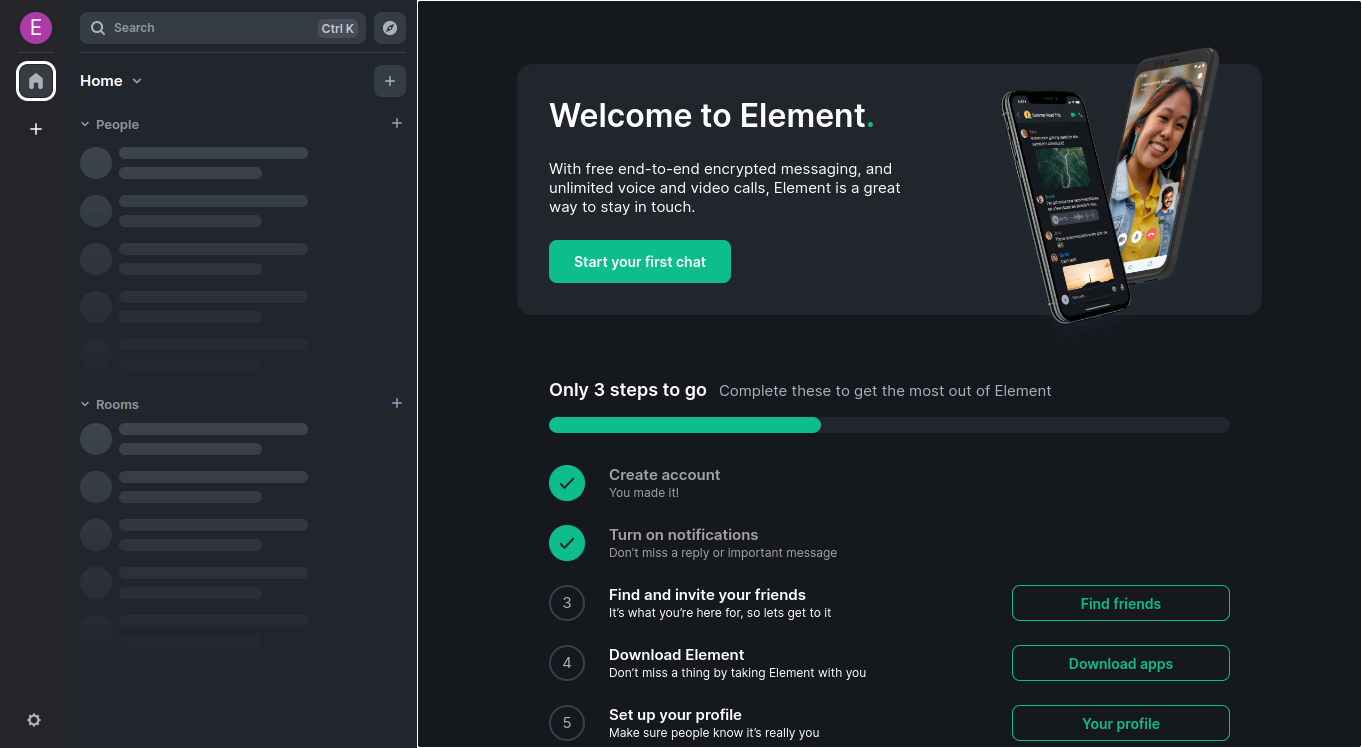Click the Search field
The width and height of the screenshot is (1362, 748).
click(223, 28)
